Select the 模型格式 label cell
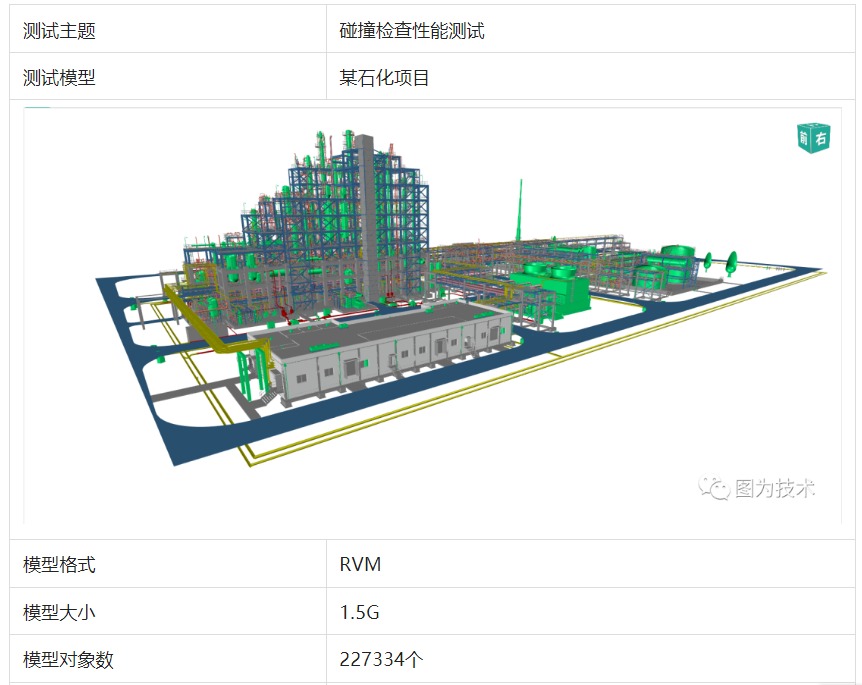Viewport: 862px width, 685px height. click(x=168, y=564)
